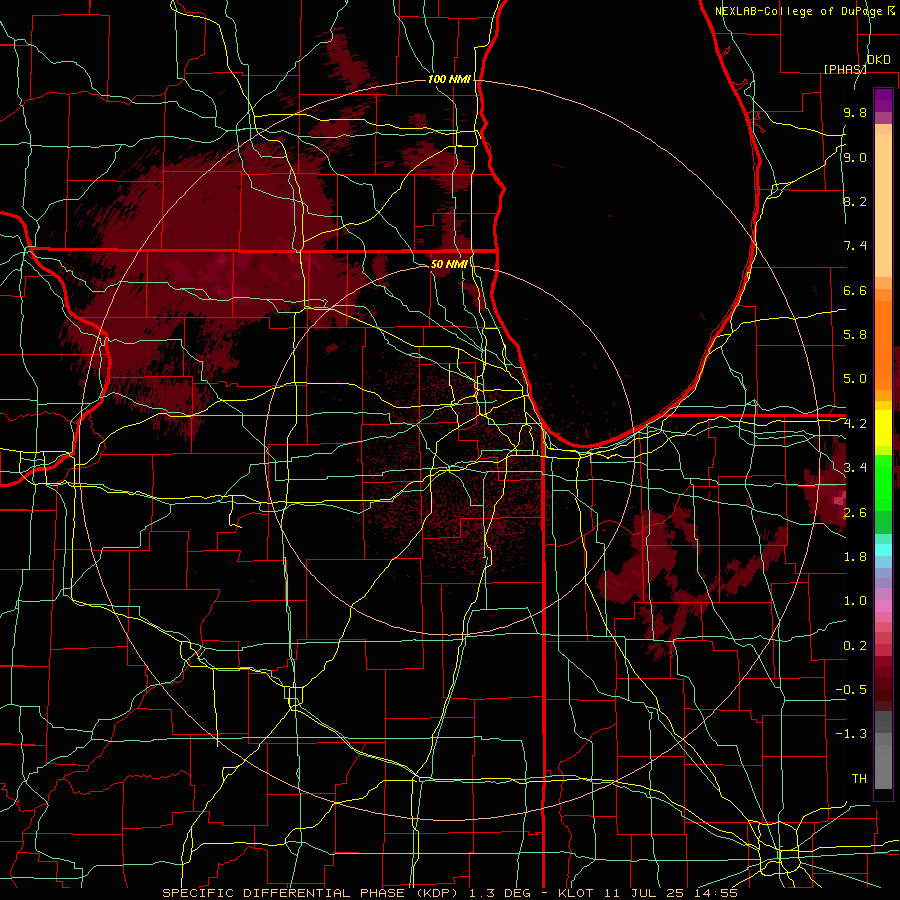Click the [PHAS] legend unit label

tap(844, 69)
